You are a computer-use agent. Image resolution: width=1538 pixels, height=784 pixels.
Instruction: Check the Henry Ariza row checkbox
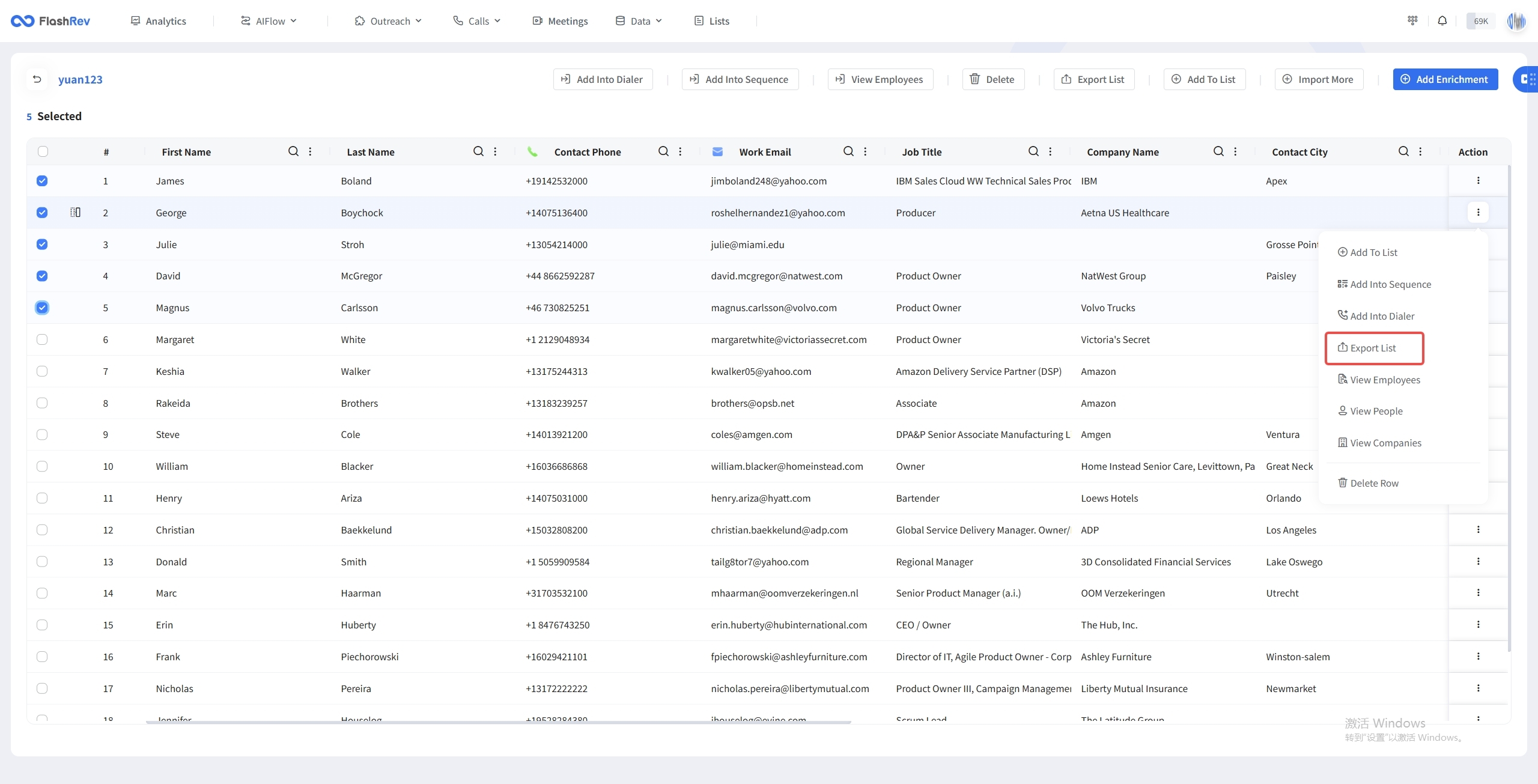click(x=42, y=498)
